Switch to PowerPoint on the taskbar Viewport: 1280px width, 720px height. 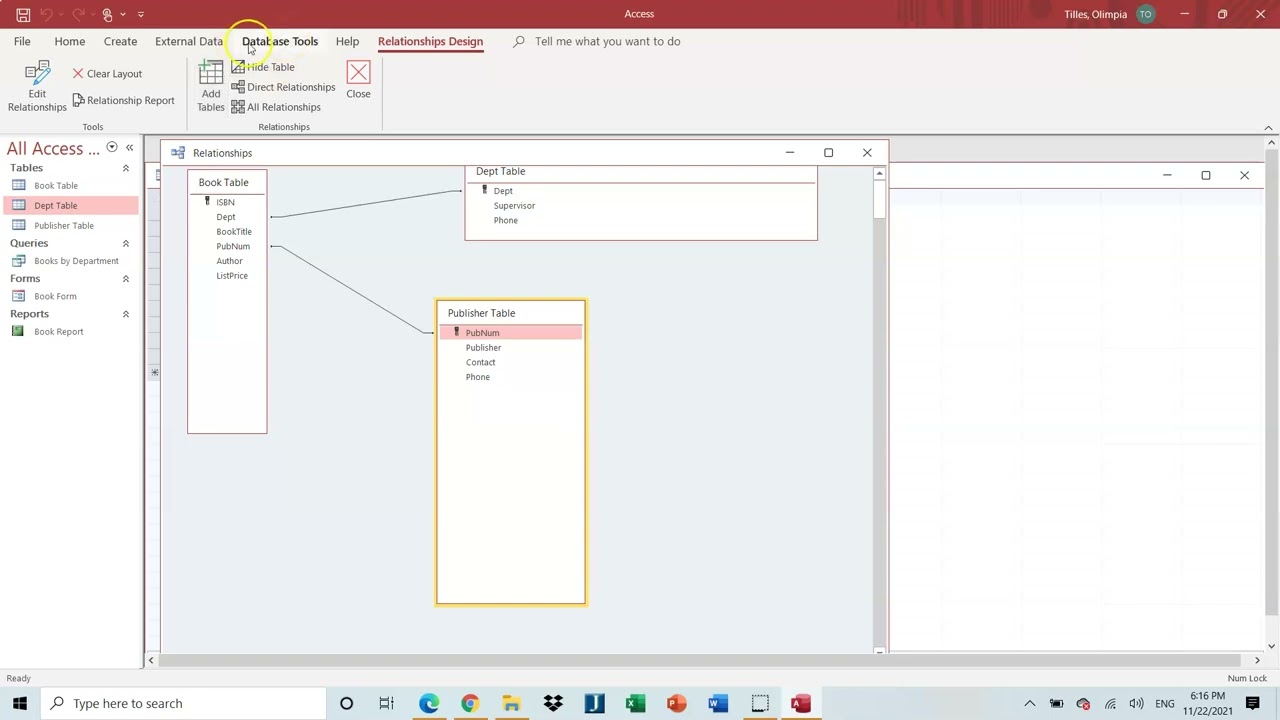(x=677, y=703)
